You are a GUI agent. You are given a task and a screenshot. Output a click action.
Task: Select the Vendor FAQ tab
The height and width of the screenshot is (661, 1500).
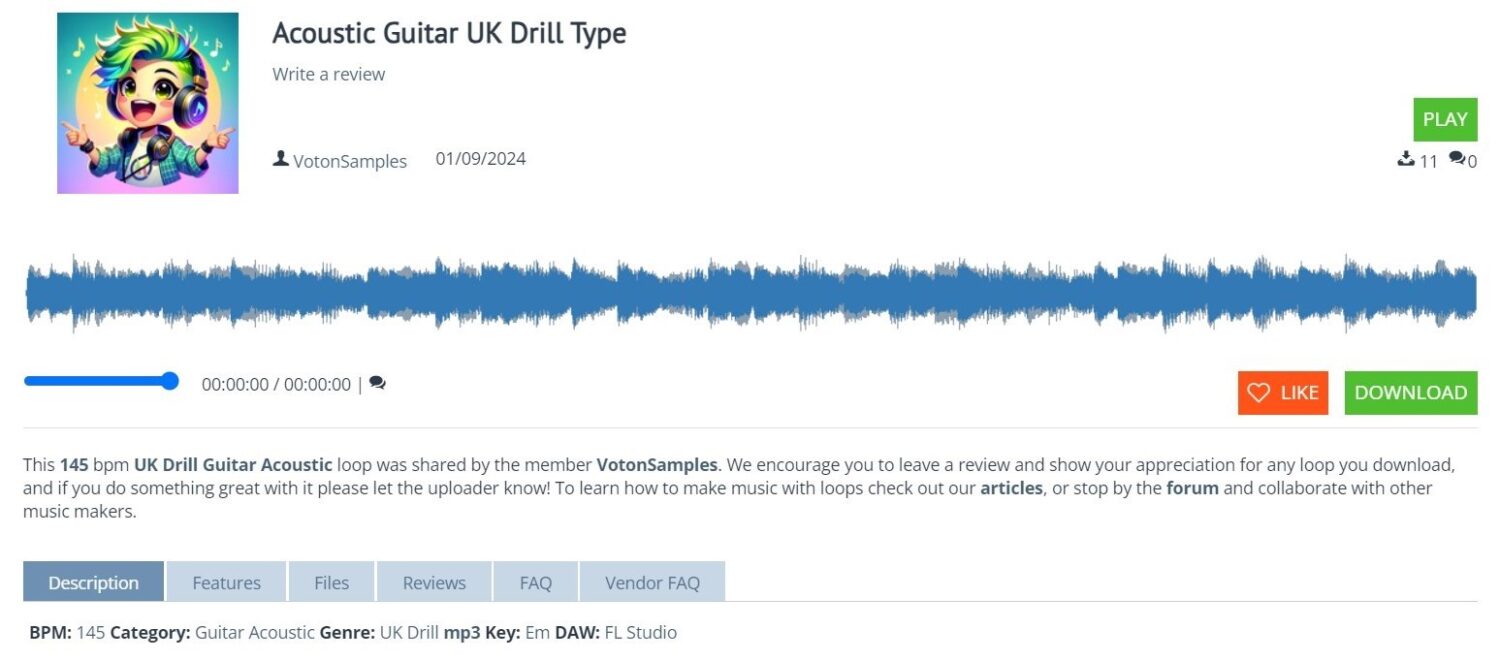click(x=652, y=582)
